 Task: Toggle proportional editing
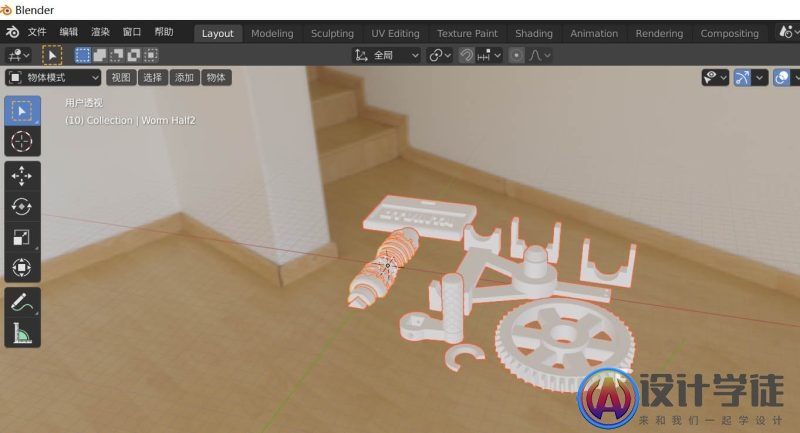tap(516, 55)
